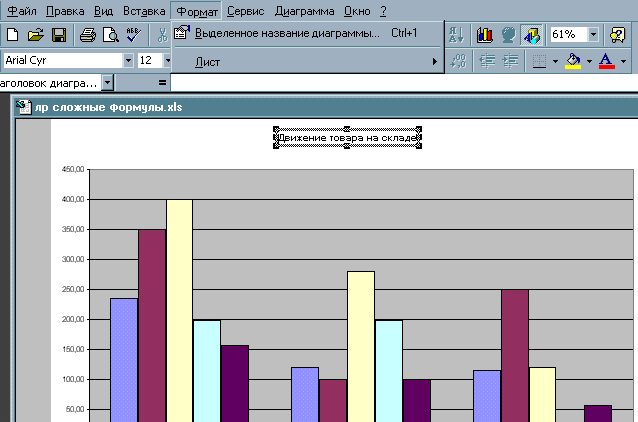This screenshot has height=422, width=638.
Task: Toggle the Drawing toolbar icon
Action: 532,35
